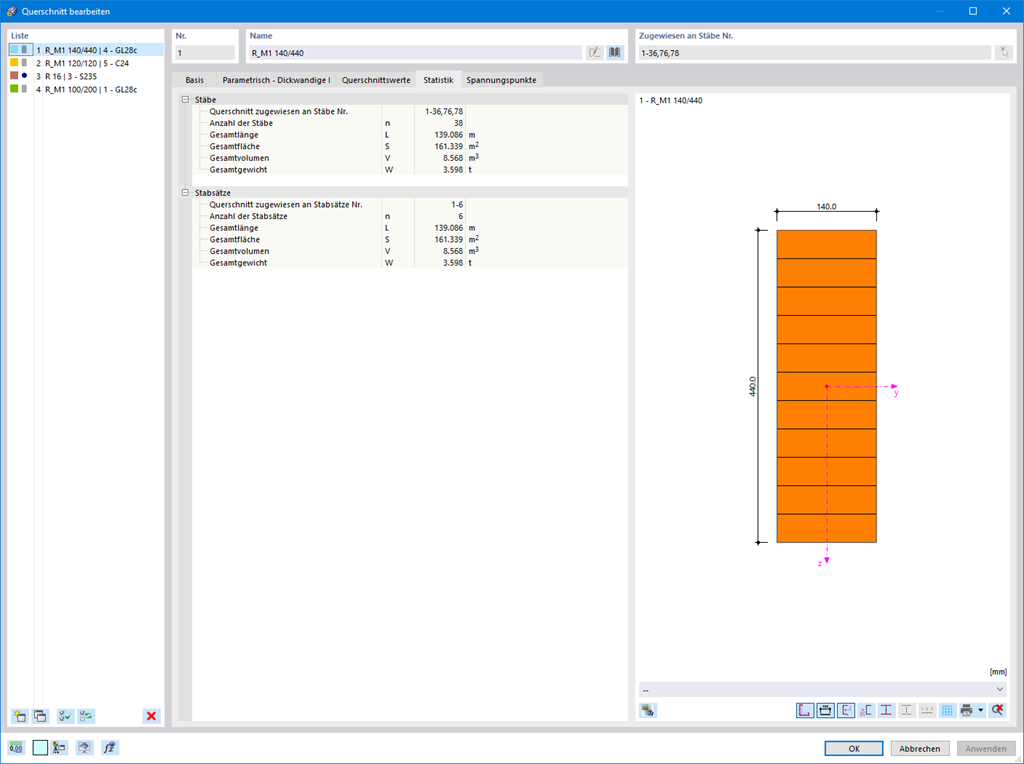This screenshot has width=1024, height=764.
Task: Open the cross-section library book icon
Action: tap(615, 53)
